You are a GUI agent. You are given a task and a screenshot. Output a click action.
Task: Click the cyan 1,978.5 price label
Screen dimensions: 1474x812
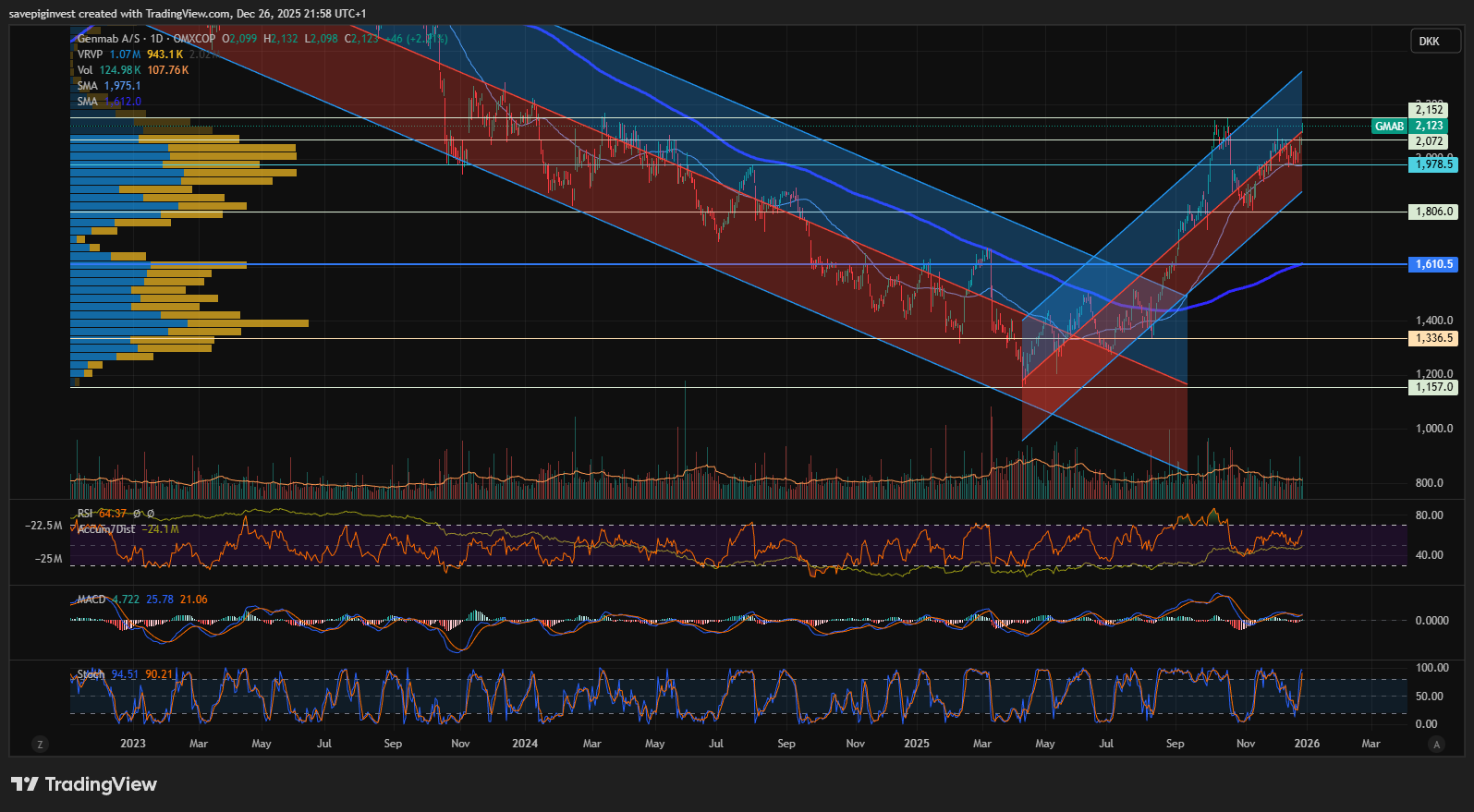point(1433,164)
